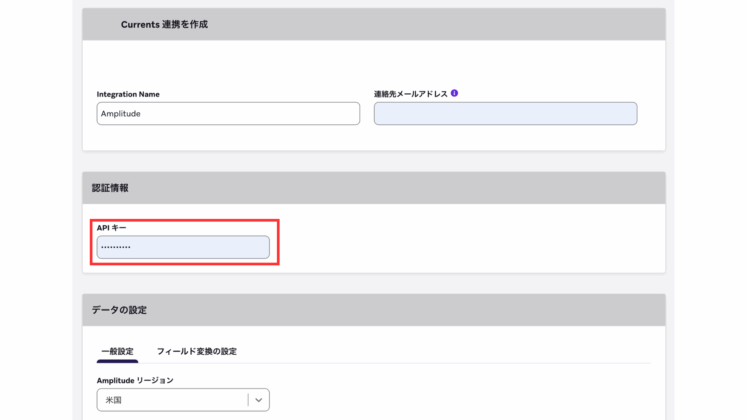Click the 認証情報 section header
This screenshot has height=420, width=747.
(110, 188)
